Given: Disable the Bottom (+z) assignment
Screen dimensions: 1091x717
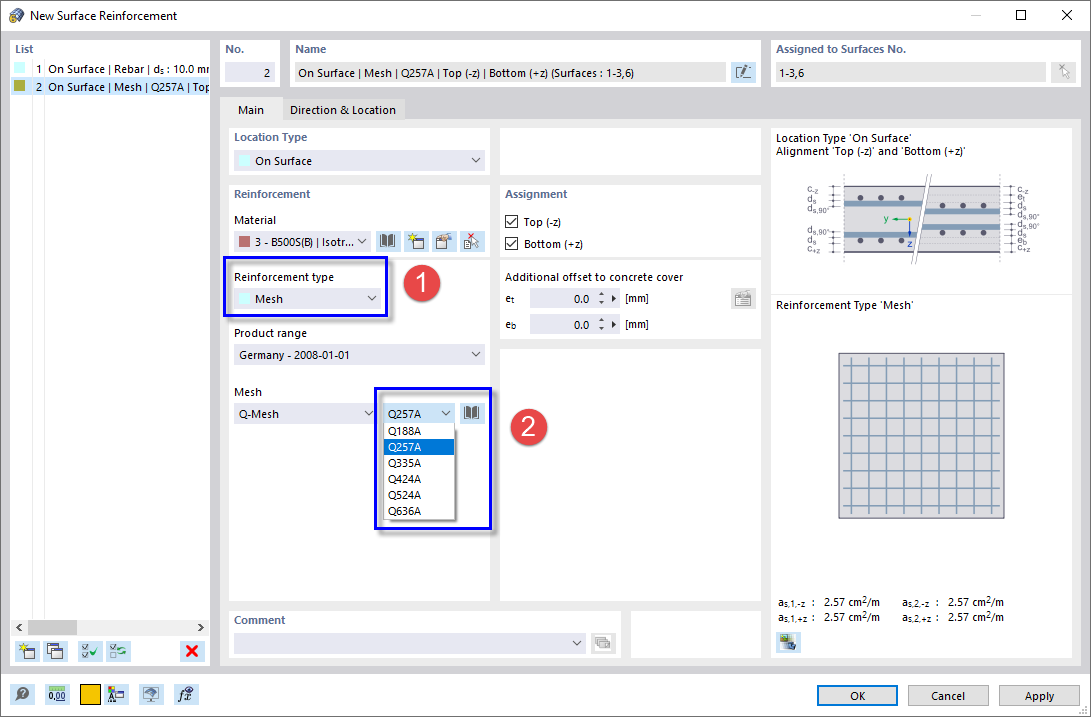Looking at the screenshot, I should tap(513, 243).
